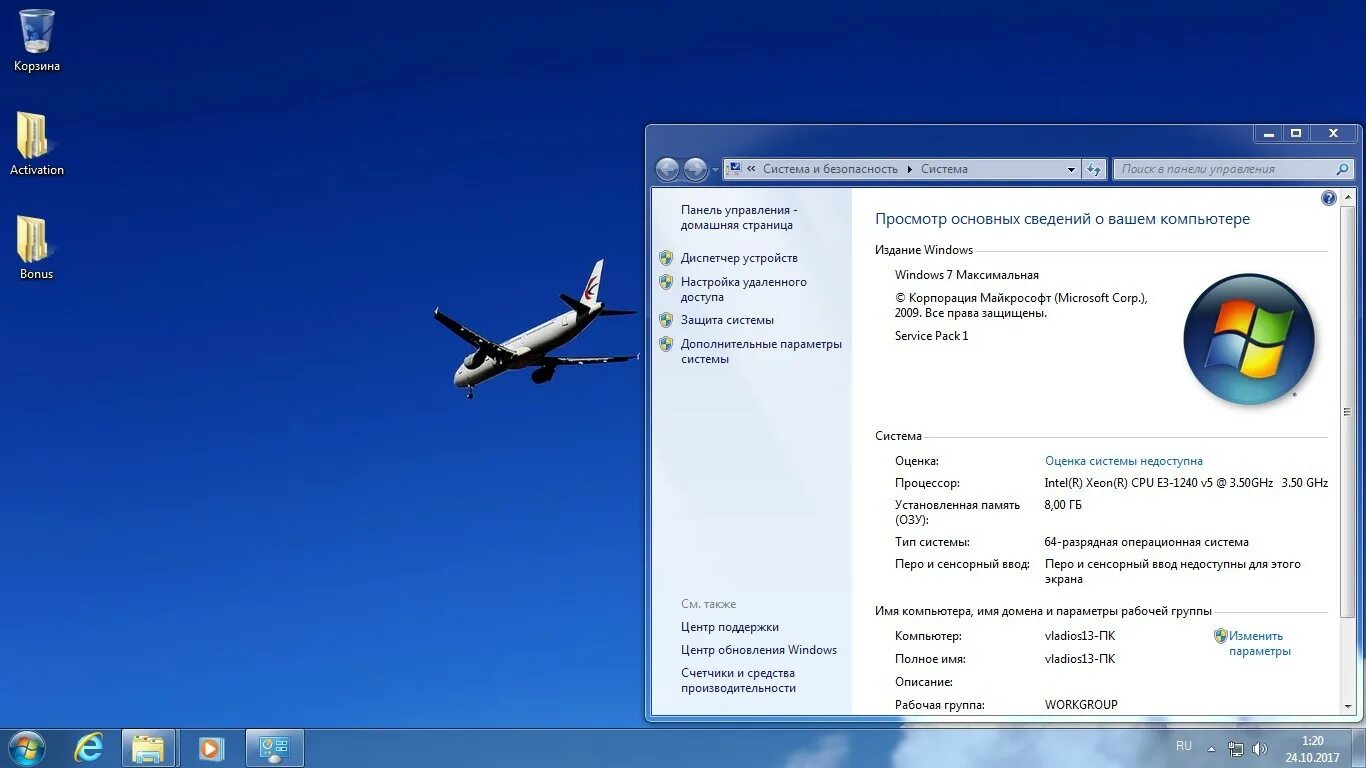Open the Windows Start menu orb
The width and height of the screenshot is (1366, 768).
point(27,748)
